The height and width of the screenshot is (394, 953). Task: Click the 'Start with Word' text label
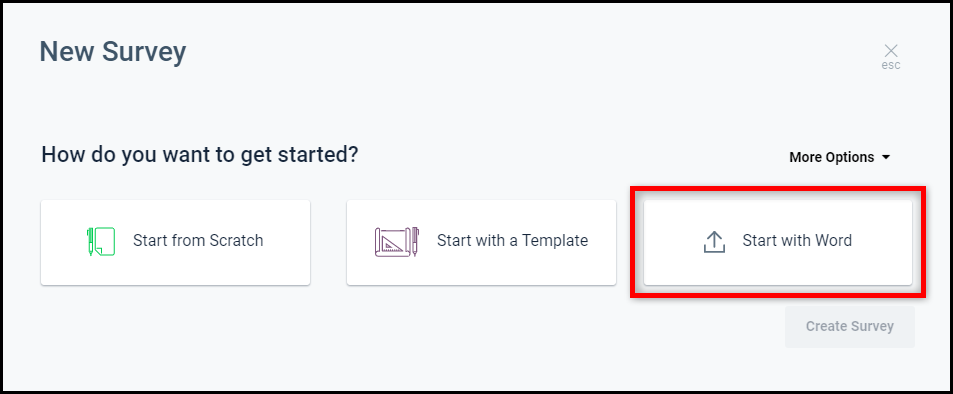click(x=797, y=240)
